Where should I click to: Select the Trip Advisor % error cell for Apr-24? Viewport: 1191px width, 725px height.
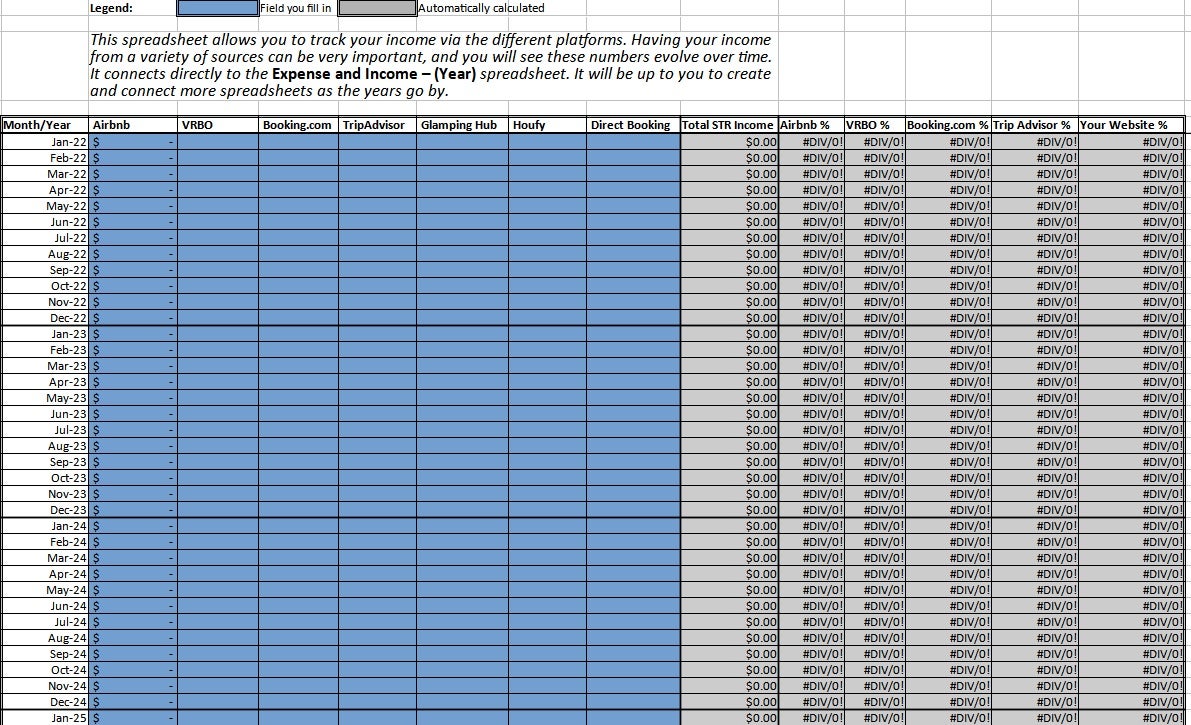(x=1035, y=574)
